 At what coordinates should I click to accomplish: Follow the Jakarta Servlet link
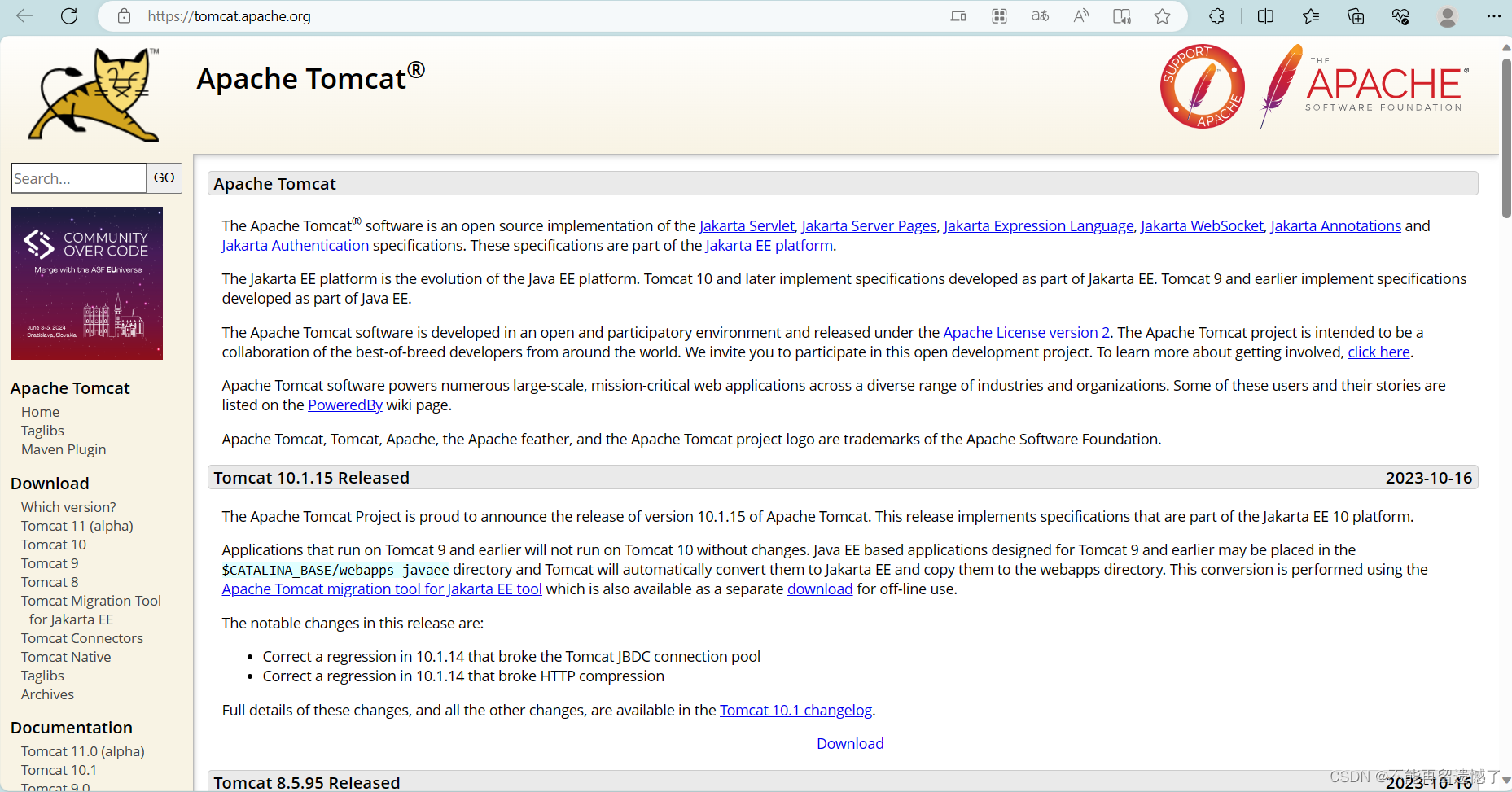point(747,225)
